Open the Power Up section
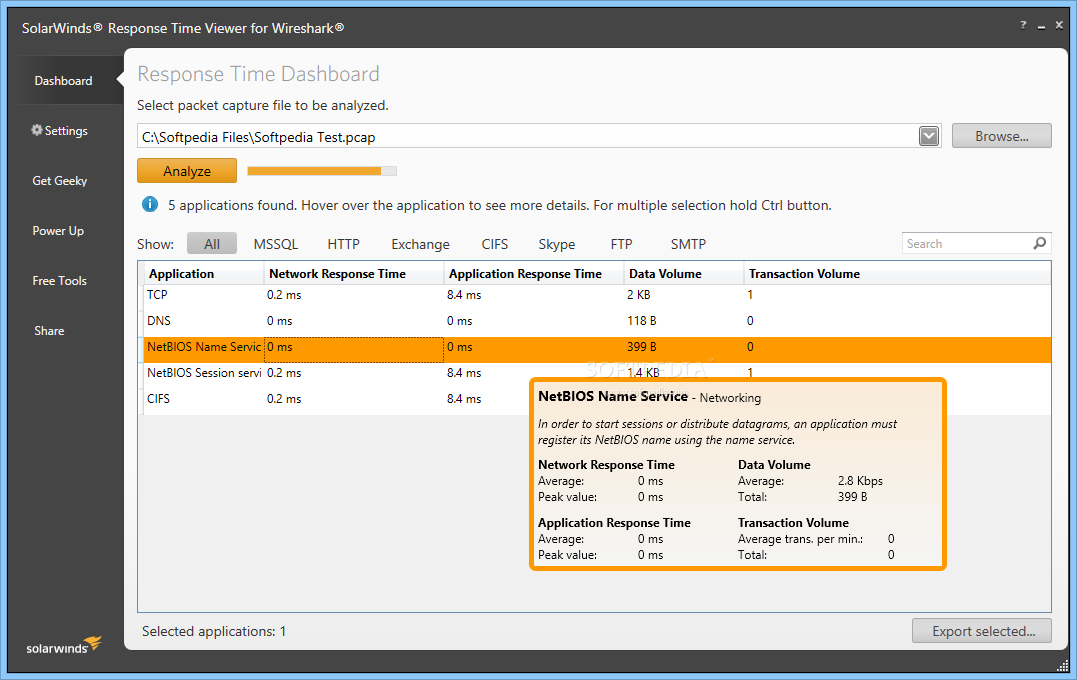The image size is (1077, 680). point(58,231)
